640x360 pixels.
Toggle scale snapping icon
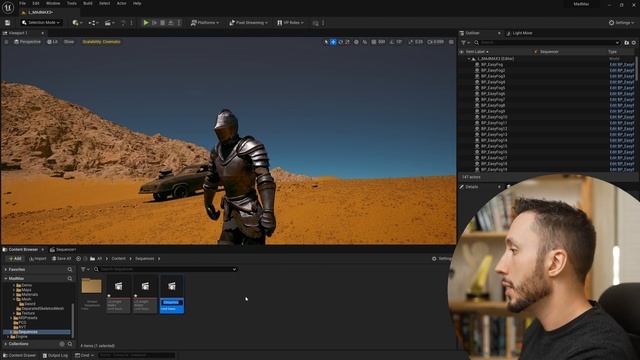[411, 42]
